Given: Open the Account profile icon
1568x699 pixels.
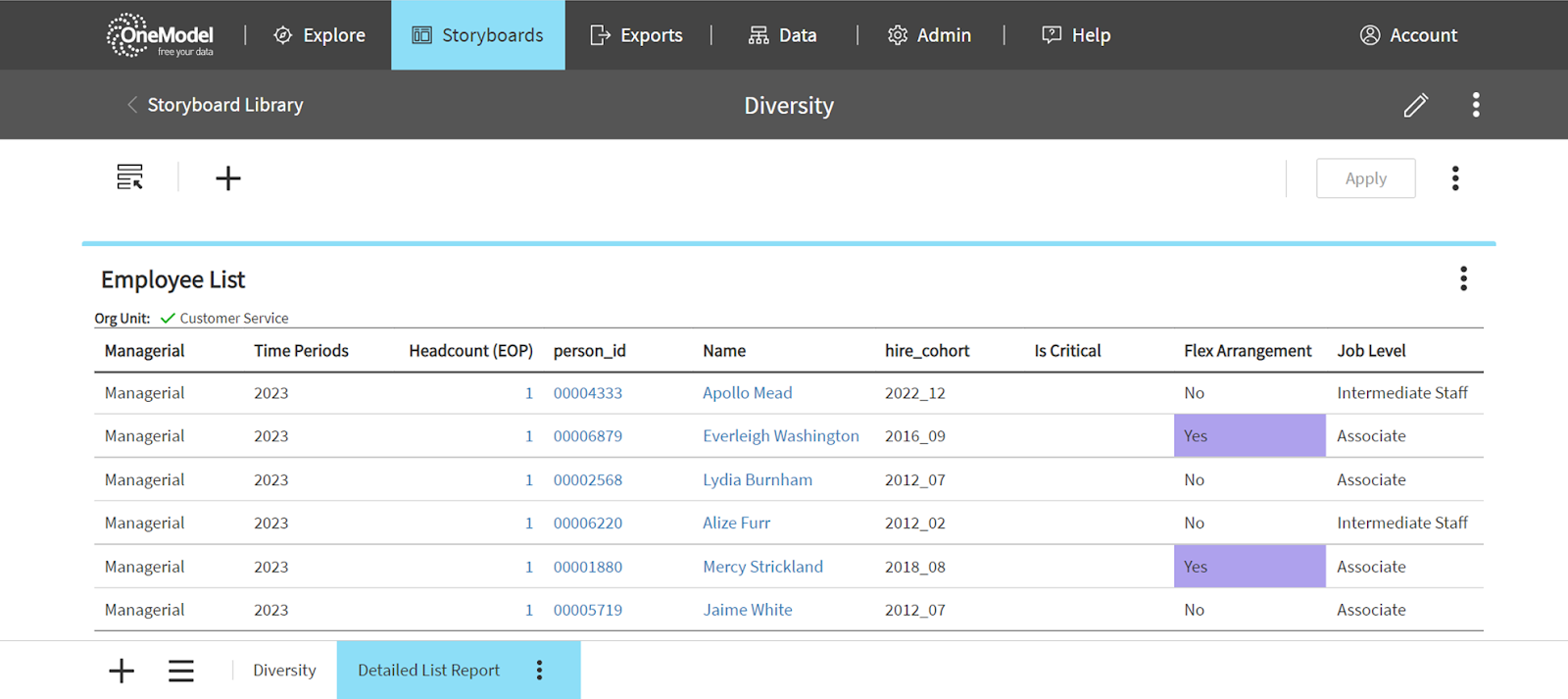Looking at the screenshot, I should tap(1370, 35).
